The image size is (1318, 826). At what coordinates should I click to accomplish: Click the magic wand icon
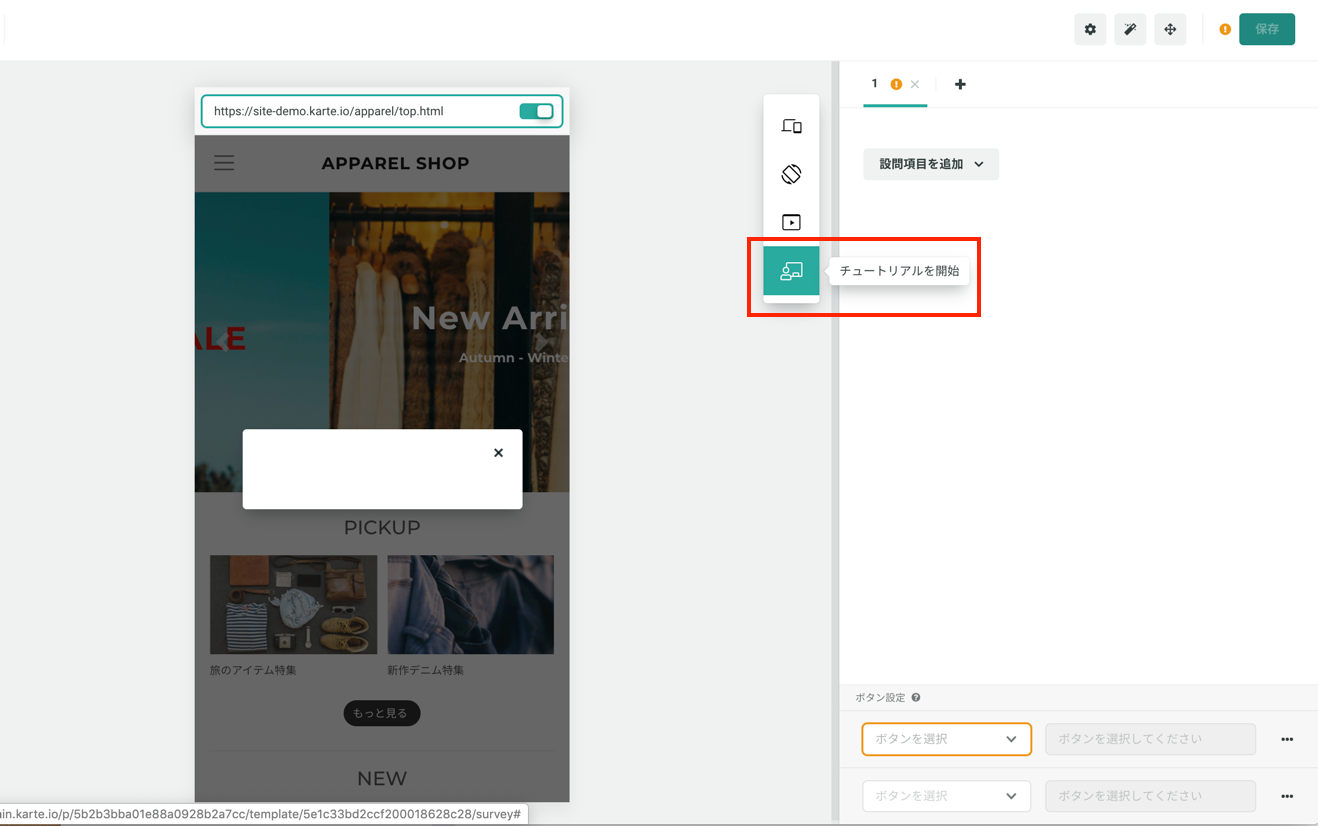[x=1130, y=29]
